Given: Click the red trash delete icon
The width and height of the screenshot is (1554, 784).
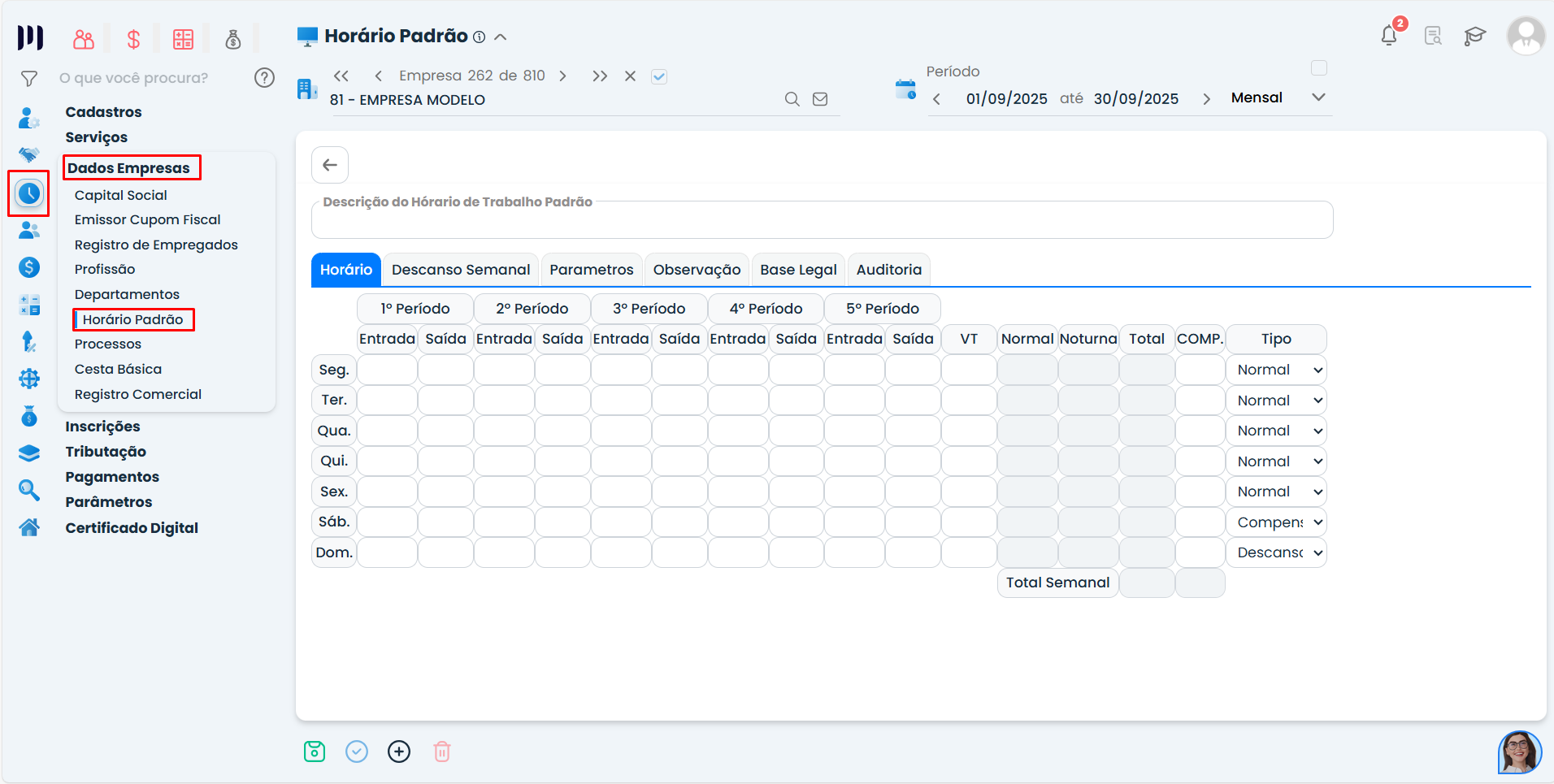Looking at the screenshot, I should (441, 752).
